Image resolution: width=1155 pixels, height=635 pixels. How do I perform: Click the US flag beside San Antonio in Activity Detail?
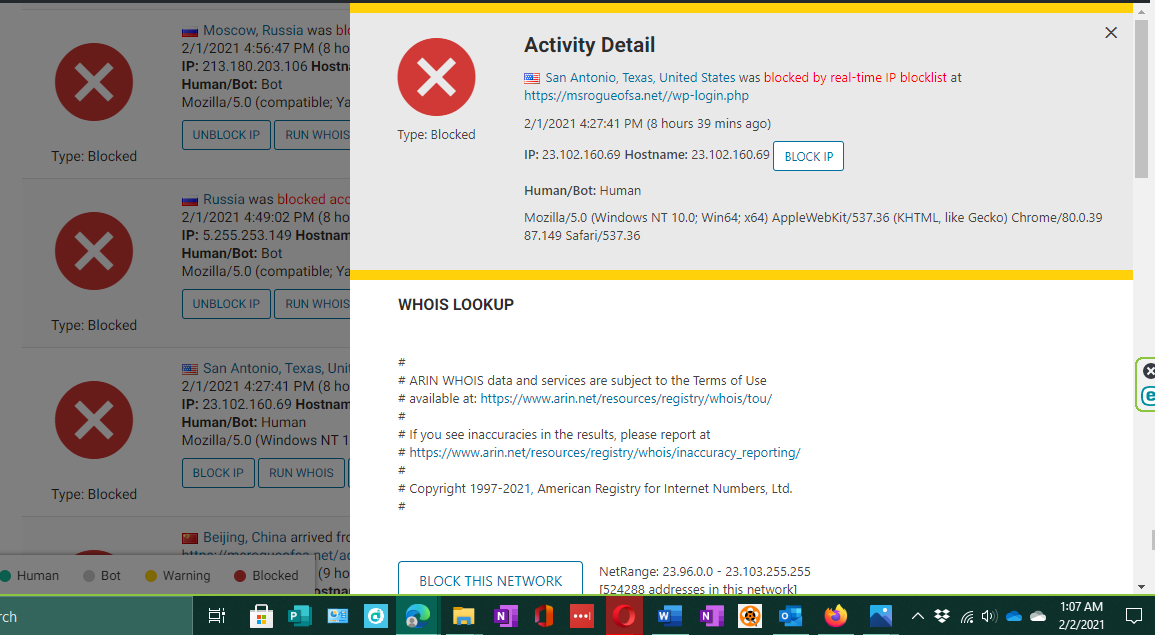tap(532, 78)
